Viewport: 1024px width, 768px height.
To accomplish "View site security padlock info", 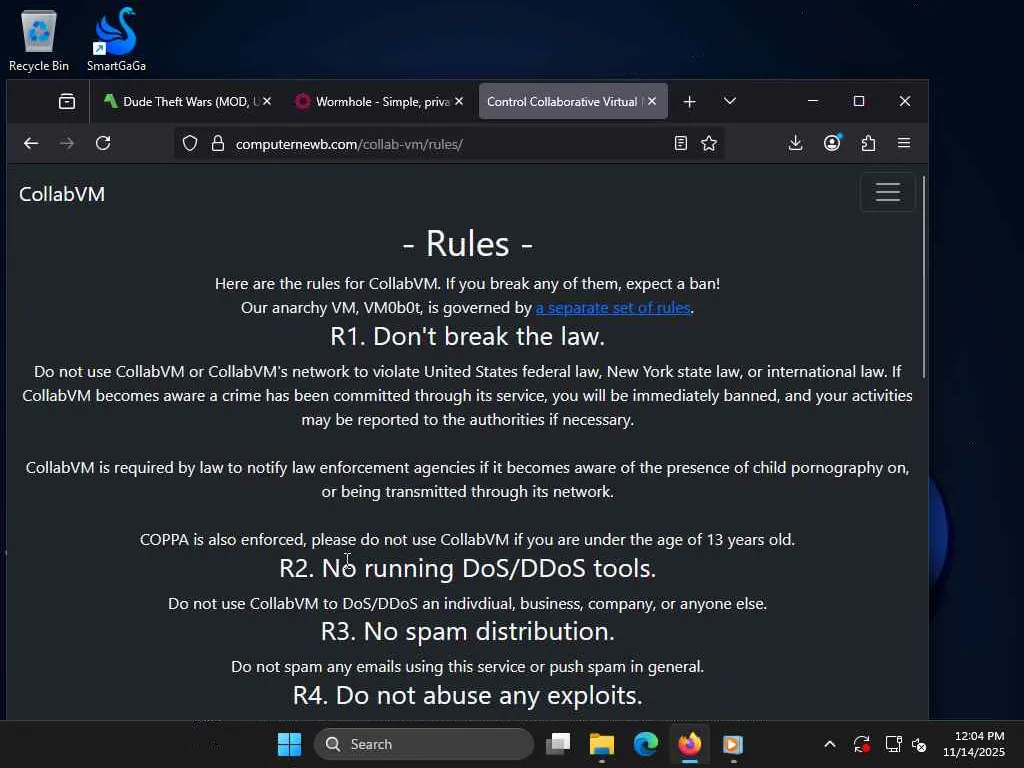I will (218, 143).
